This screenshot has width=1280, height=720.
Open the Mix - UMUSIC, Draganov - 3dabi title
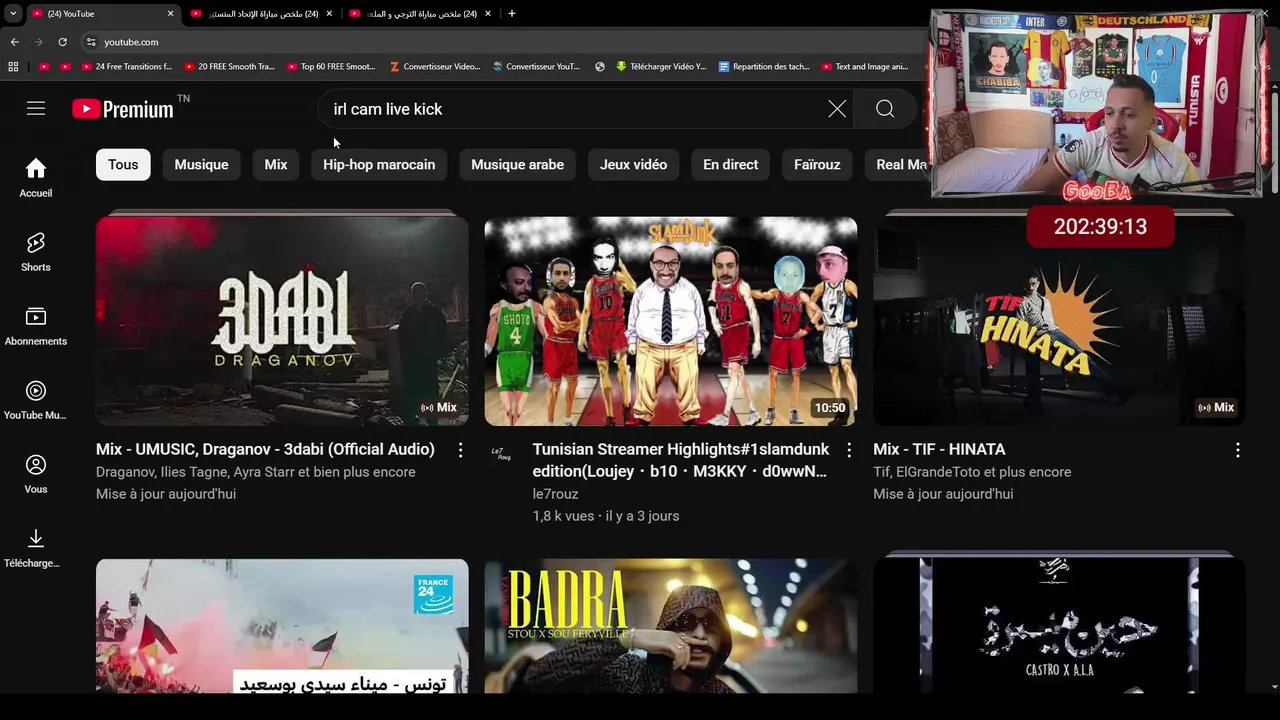click(265, 450)
